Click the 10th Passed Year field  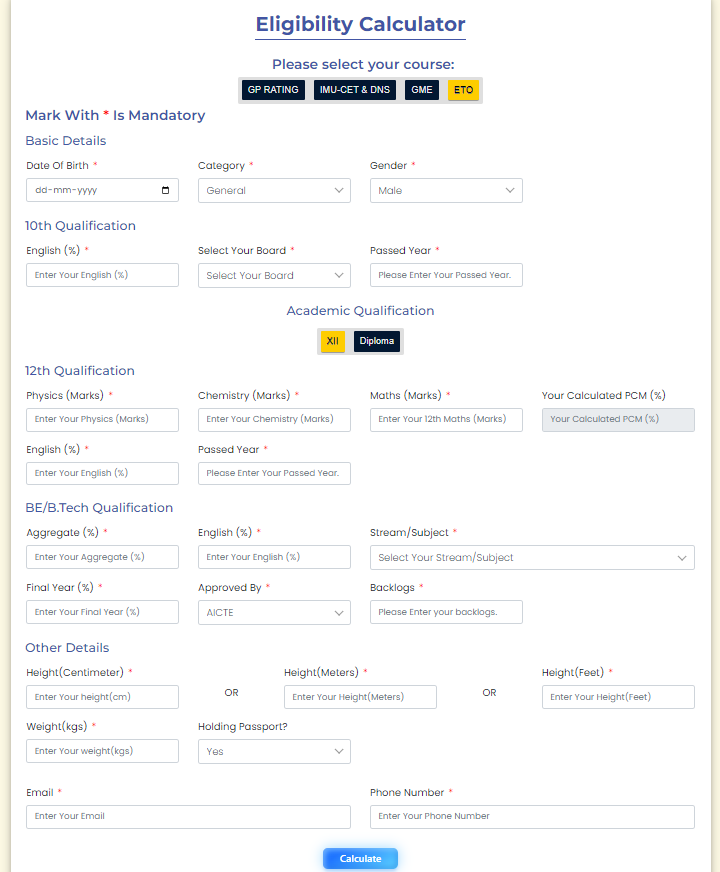pyautogui.click(x=446, y=275)
